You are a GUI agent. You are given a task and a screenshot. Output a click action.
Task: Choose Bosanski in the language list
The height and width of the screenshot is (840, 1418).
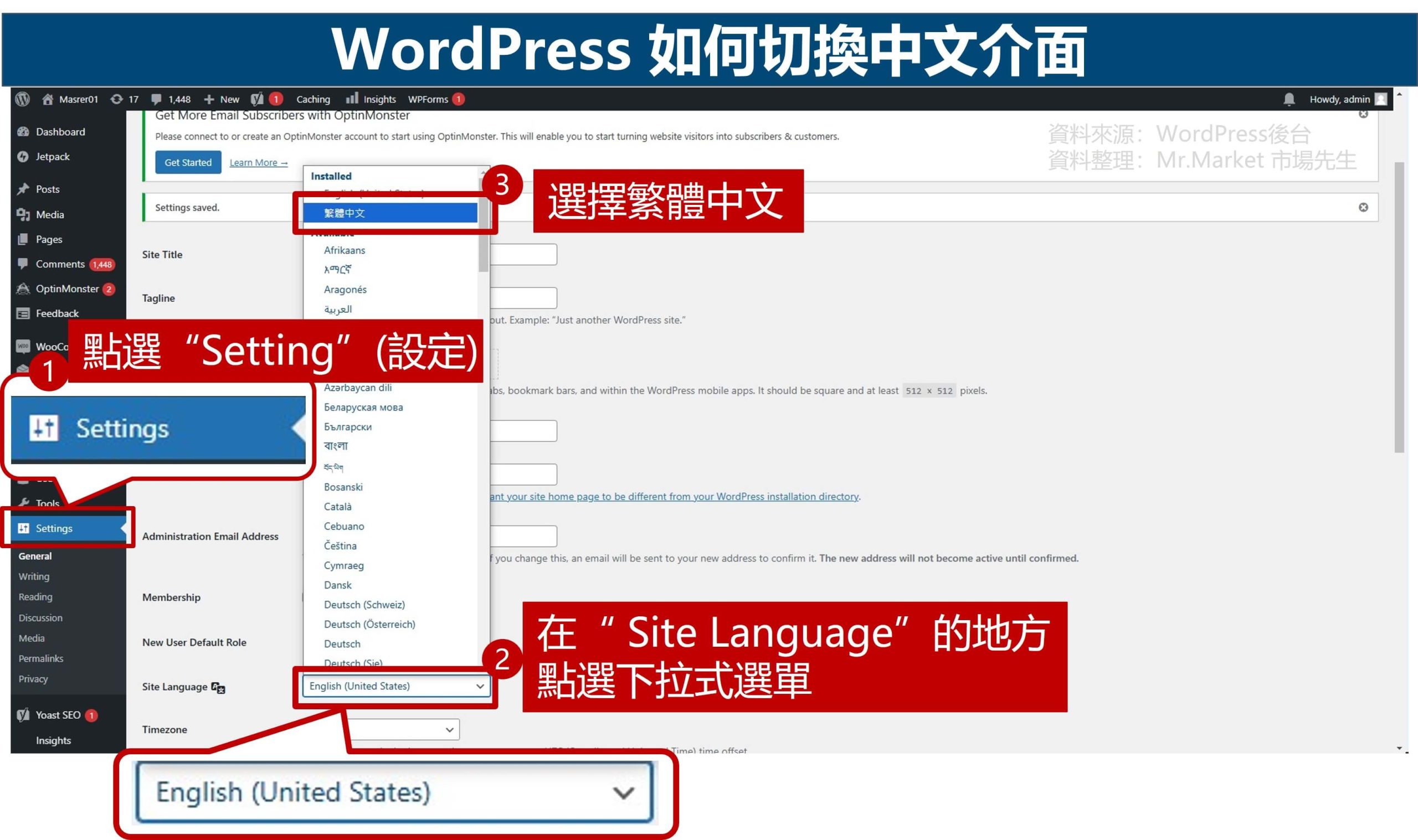[343, 487]
